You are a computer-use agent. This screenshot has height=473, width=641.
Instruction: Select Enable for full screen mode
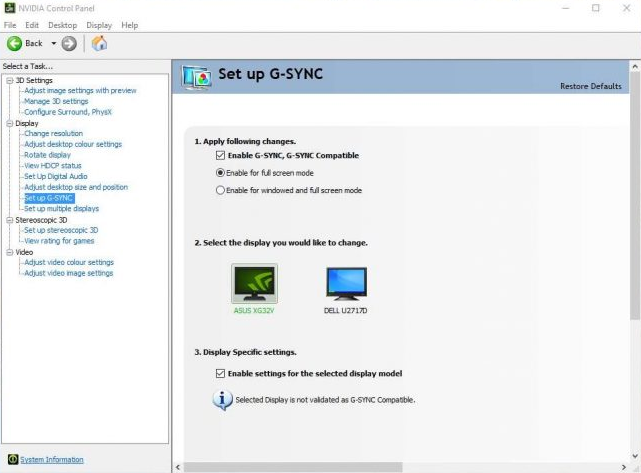(220, 173)
